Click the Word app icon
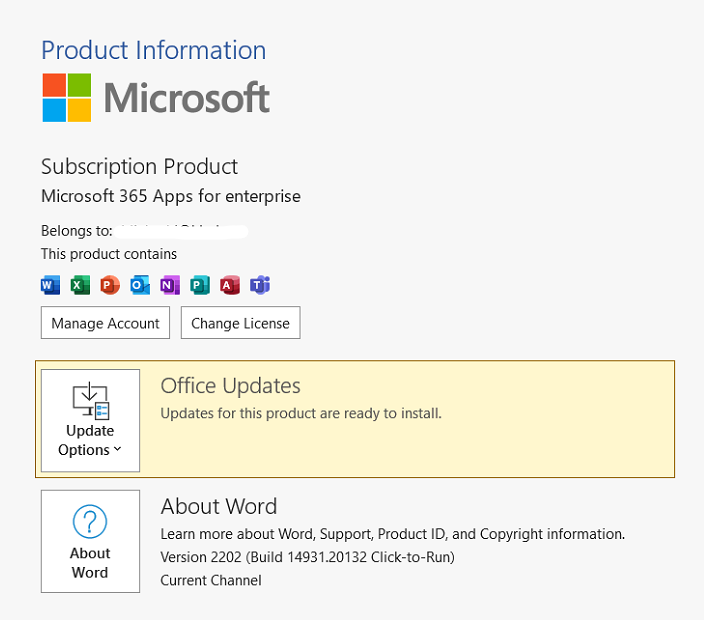The image size is (704, 620). pyautogui.click(x=50, y=285)
